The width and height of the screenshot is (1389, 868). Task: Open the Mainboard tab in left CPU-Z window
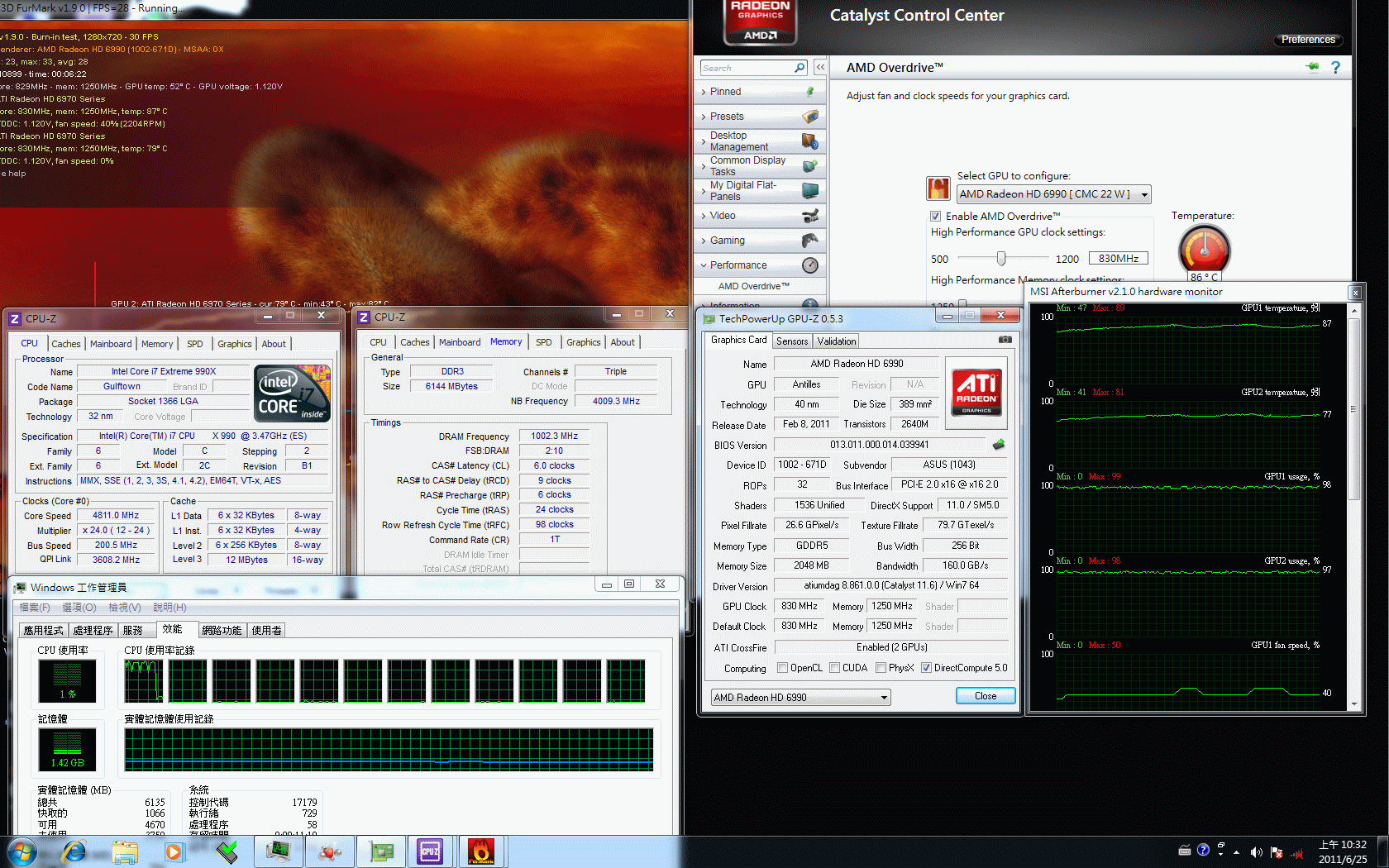pyautogui.click(x=111, y=344)
